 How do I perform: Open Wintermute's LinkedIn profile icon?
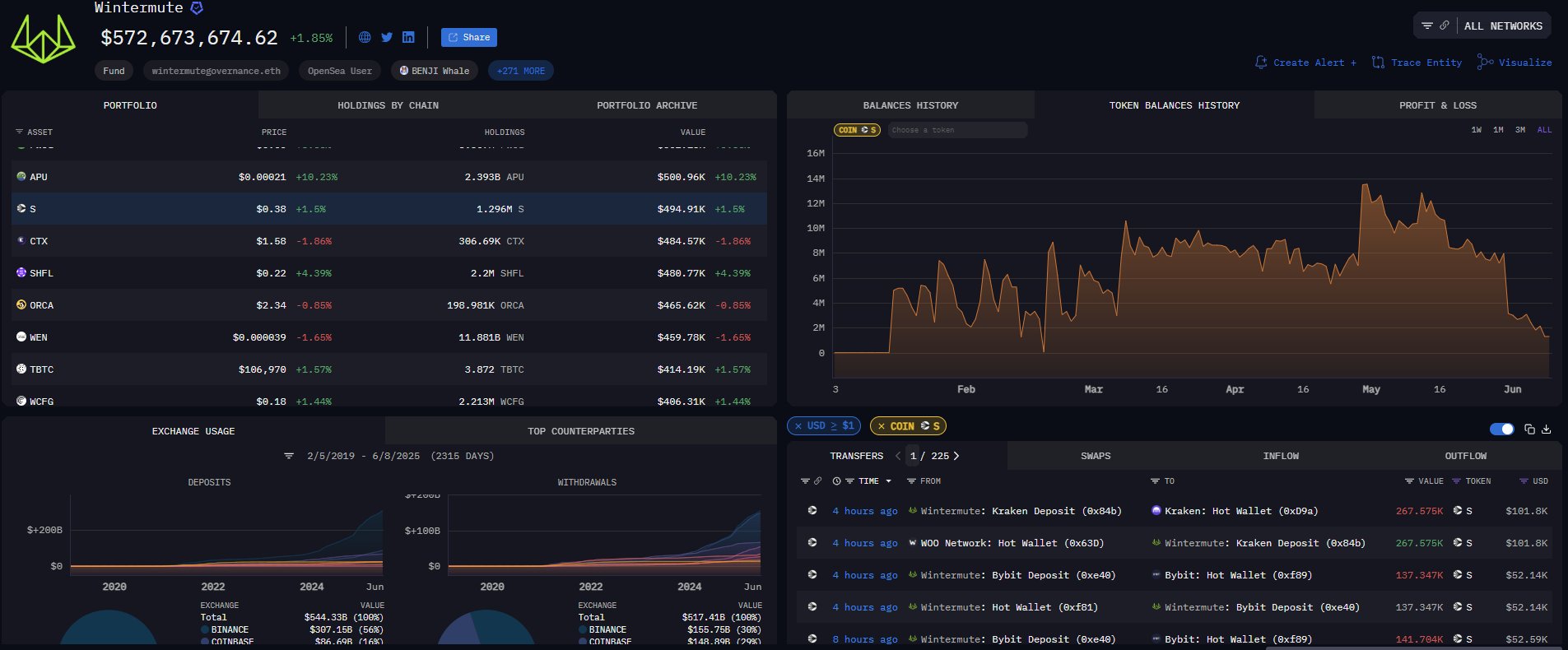click(408, 37)
